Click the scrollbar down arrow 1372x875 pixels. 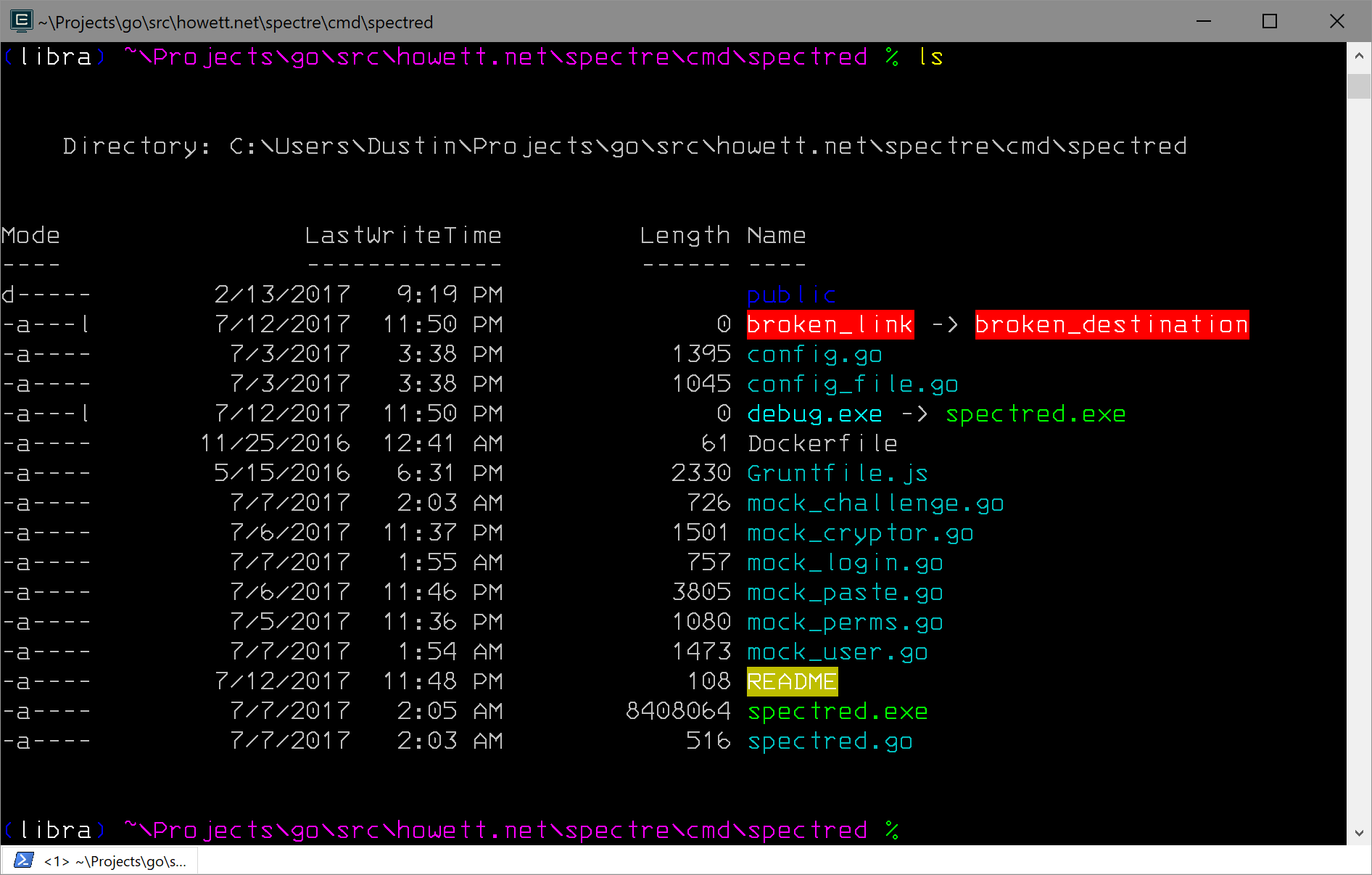1359,833
